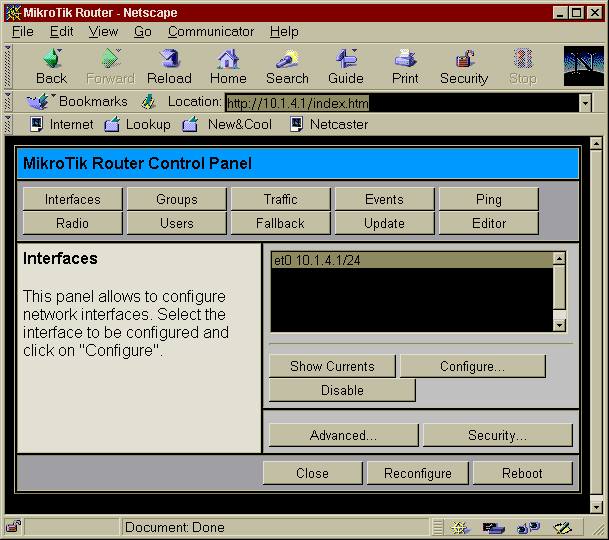The width and height of the screenshot is (609, 540).
Task: Reload the page with the Reload icon
Action: tap(169, 66)
